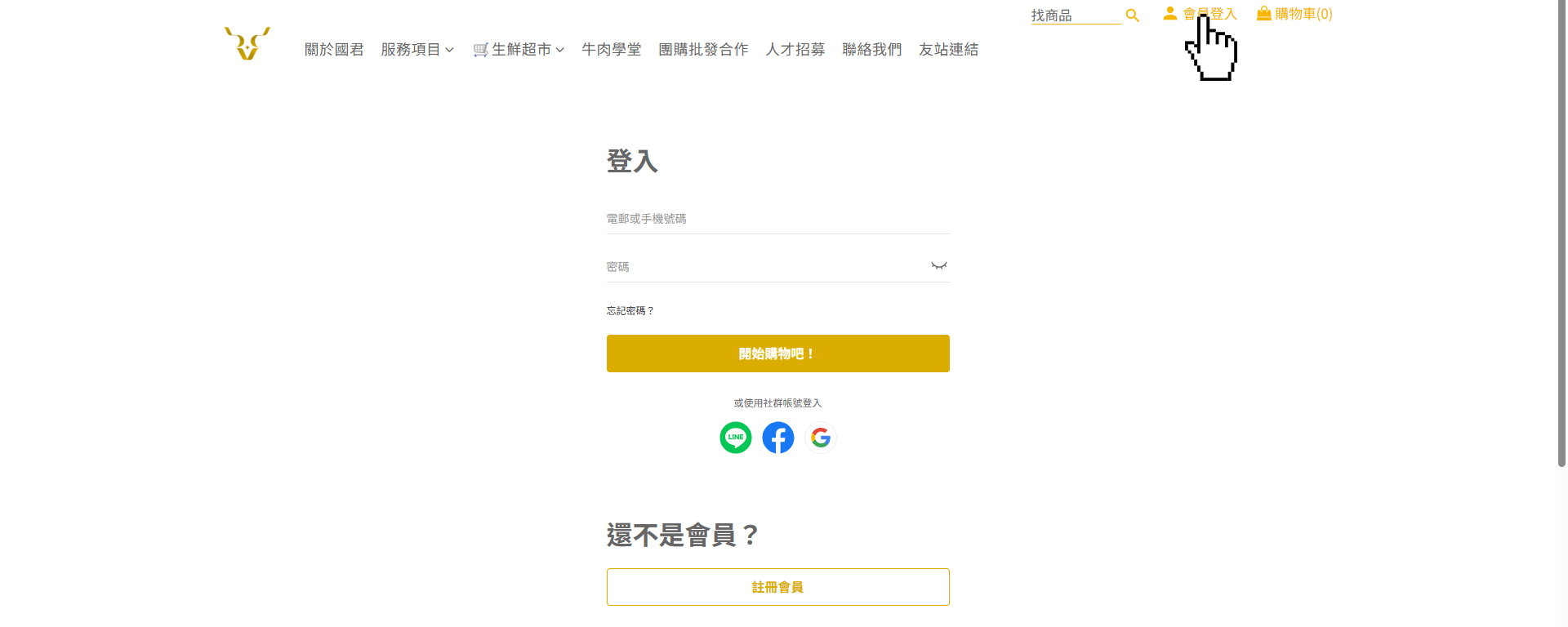Expand the 生鮮超市 dropdown chevron
This screenshot has width=1568, height=627.
coord(560,50)
